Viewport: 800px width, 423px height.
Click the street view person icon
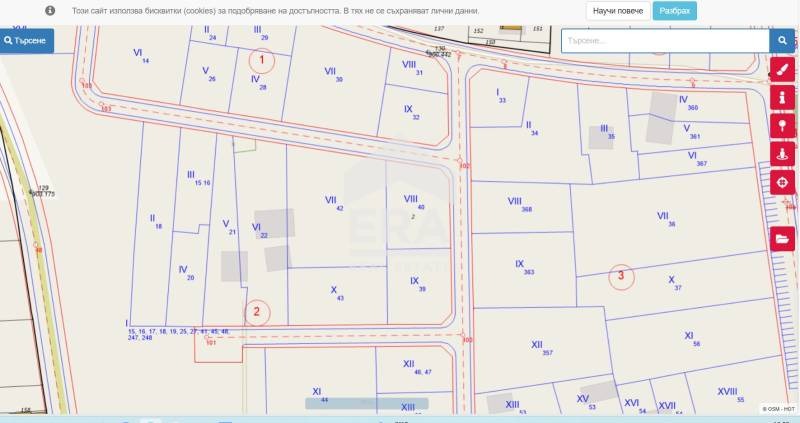coord(782,155)
